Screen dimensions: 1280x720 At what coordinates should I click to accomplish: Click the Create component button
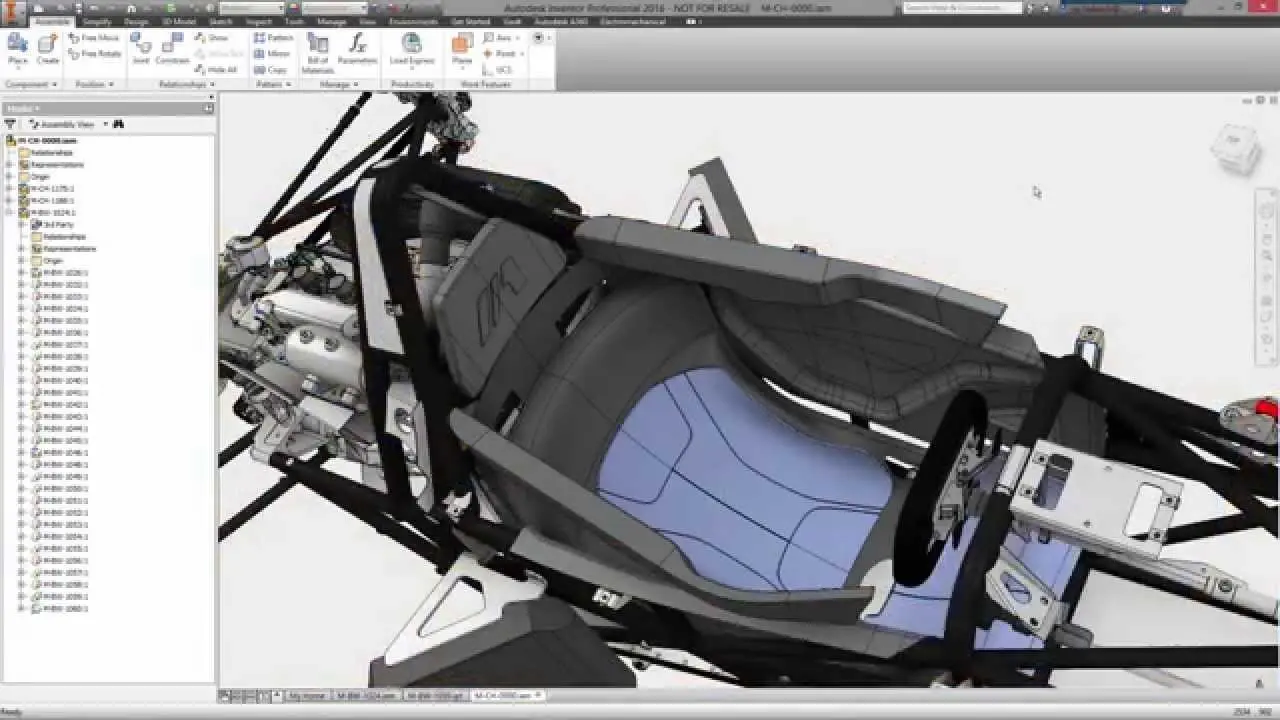(47, 50)
